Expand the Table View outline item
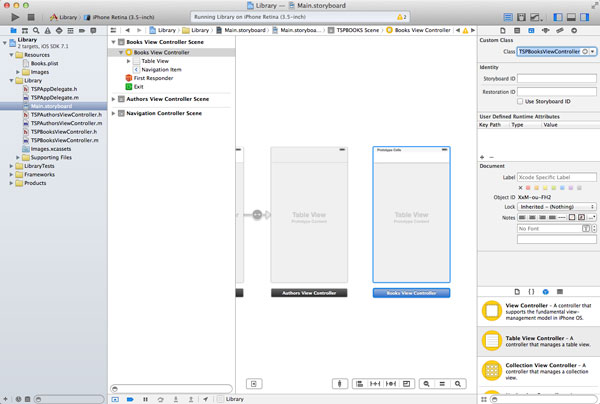 [129, 61]
